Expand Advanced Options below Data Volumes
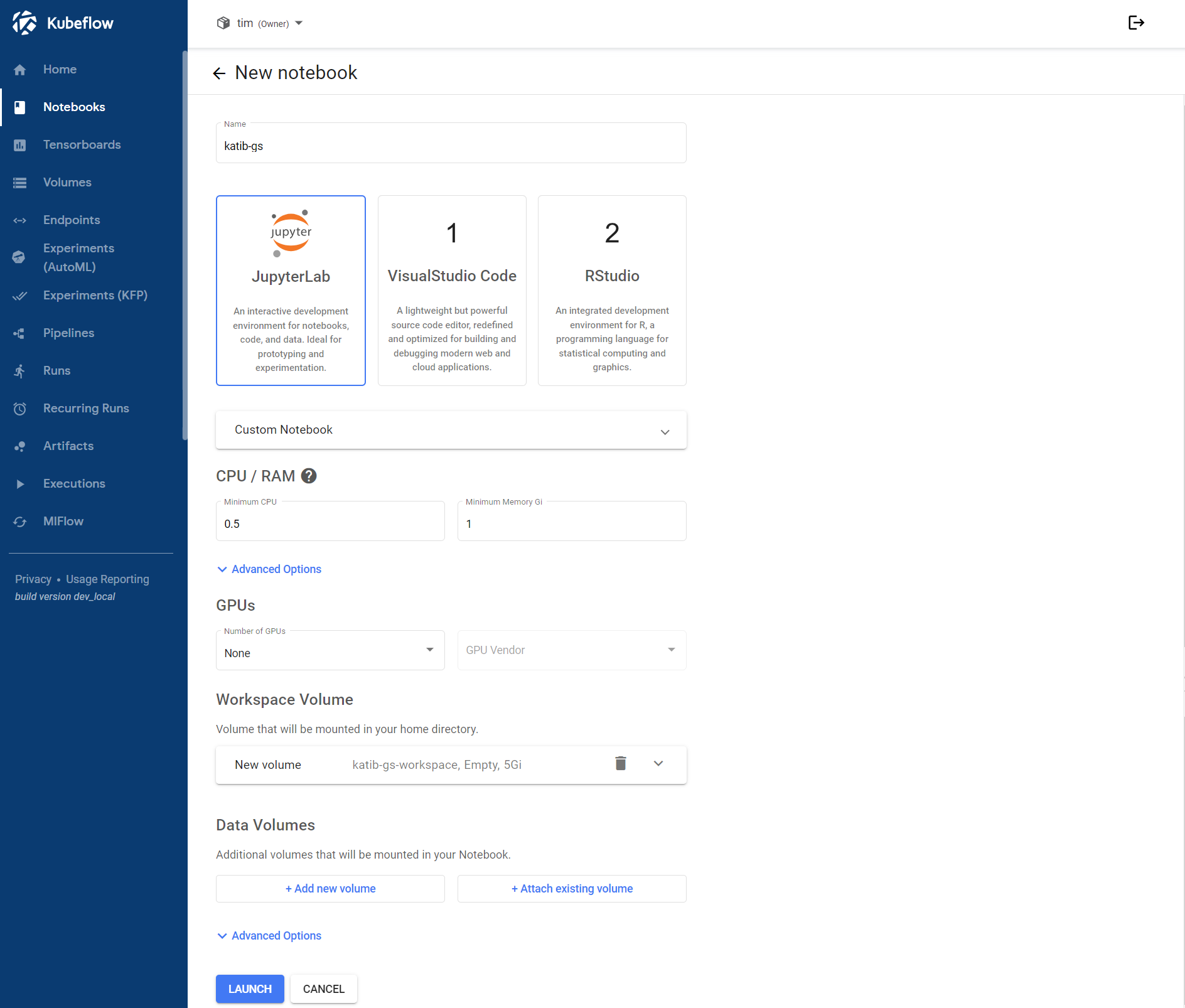This screenshot has height=1008, width=1185. click(x=269, y=936)
